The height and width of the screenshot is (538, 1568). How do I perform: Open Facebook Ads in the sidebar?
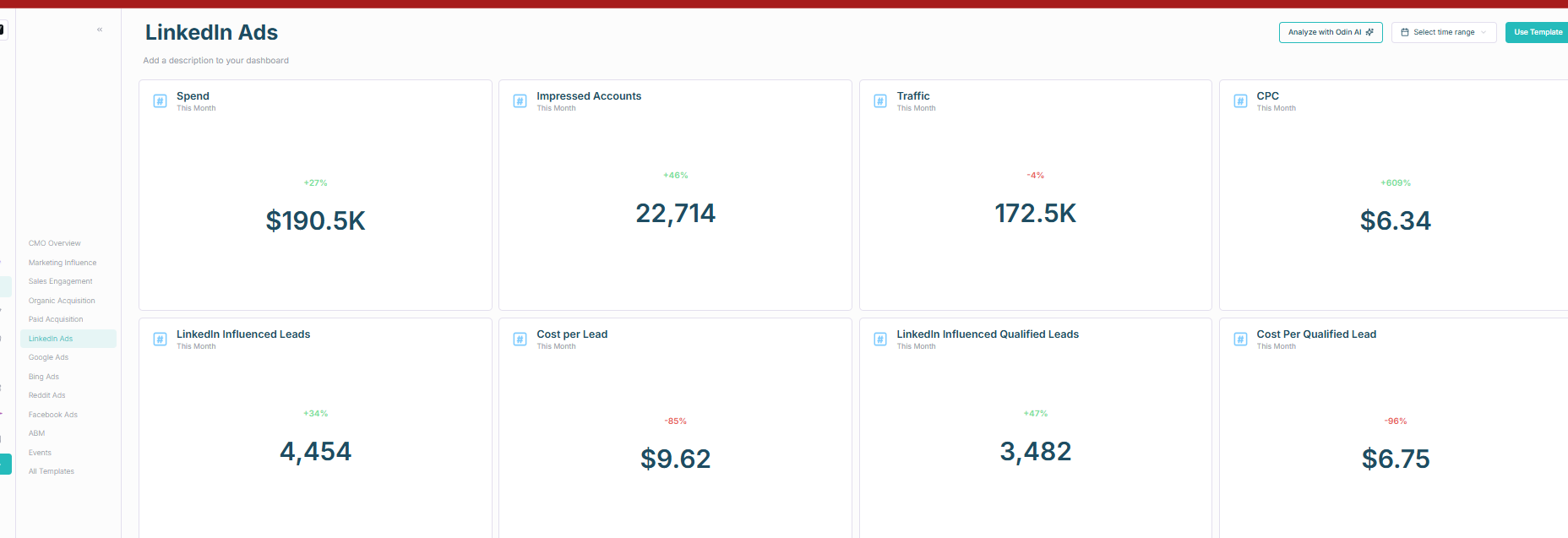point(53,415)
